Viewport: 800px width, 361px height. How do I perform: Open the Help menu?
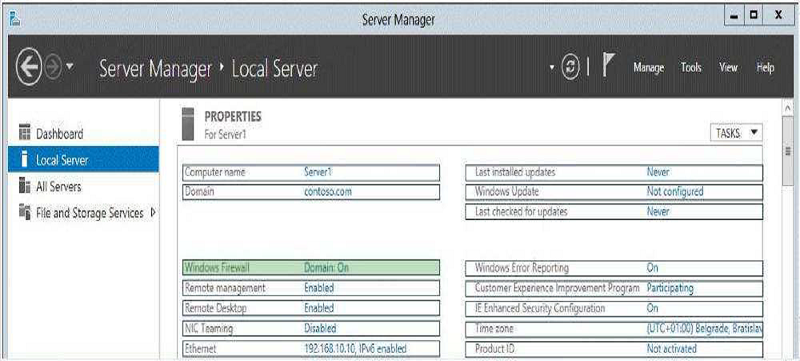click(x=765, y=67)
